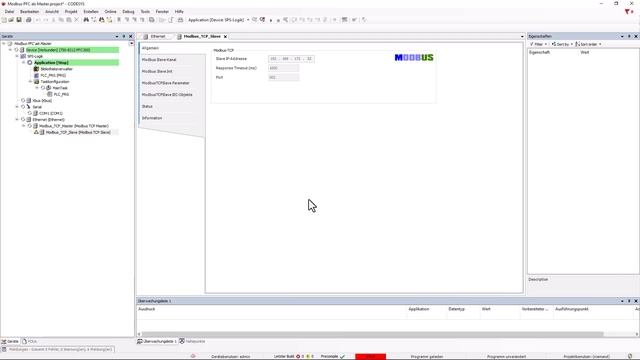This screenshot has width=640, height=360.
Task: Select the ModbusTCPSlave Parameter side tab
Action: 165,83
